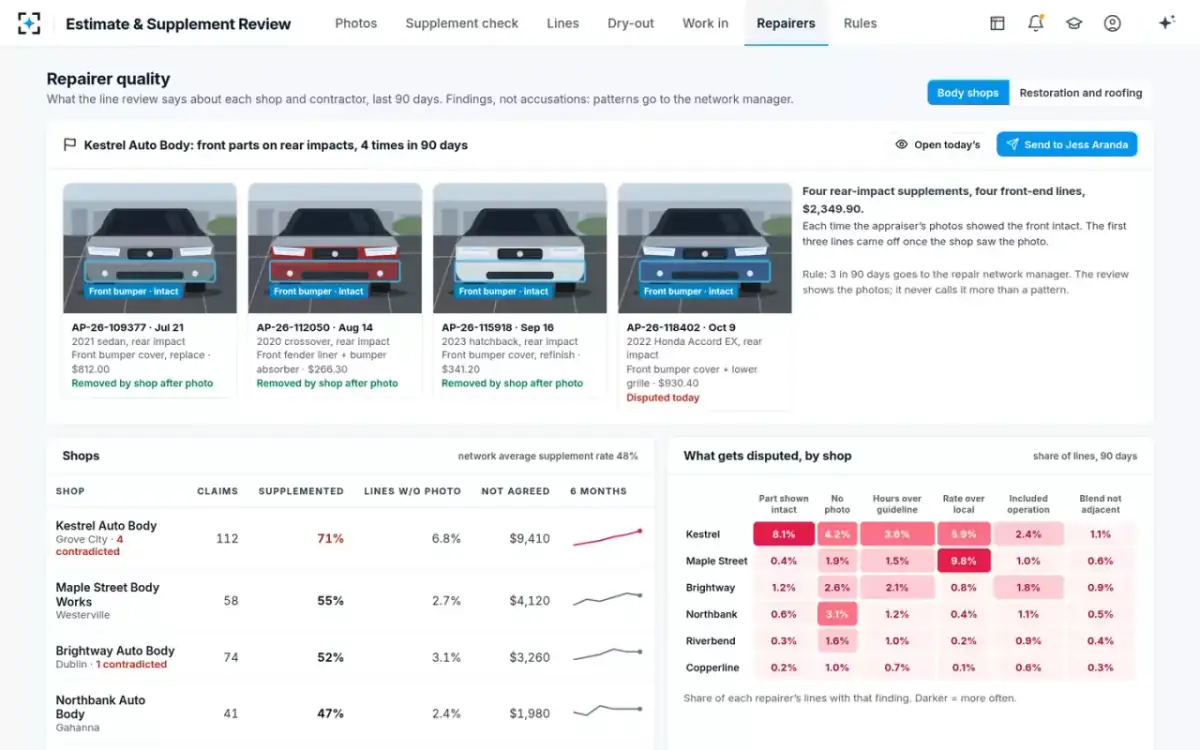
Task: Open notifications bell
Action: 1036,23
